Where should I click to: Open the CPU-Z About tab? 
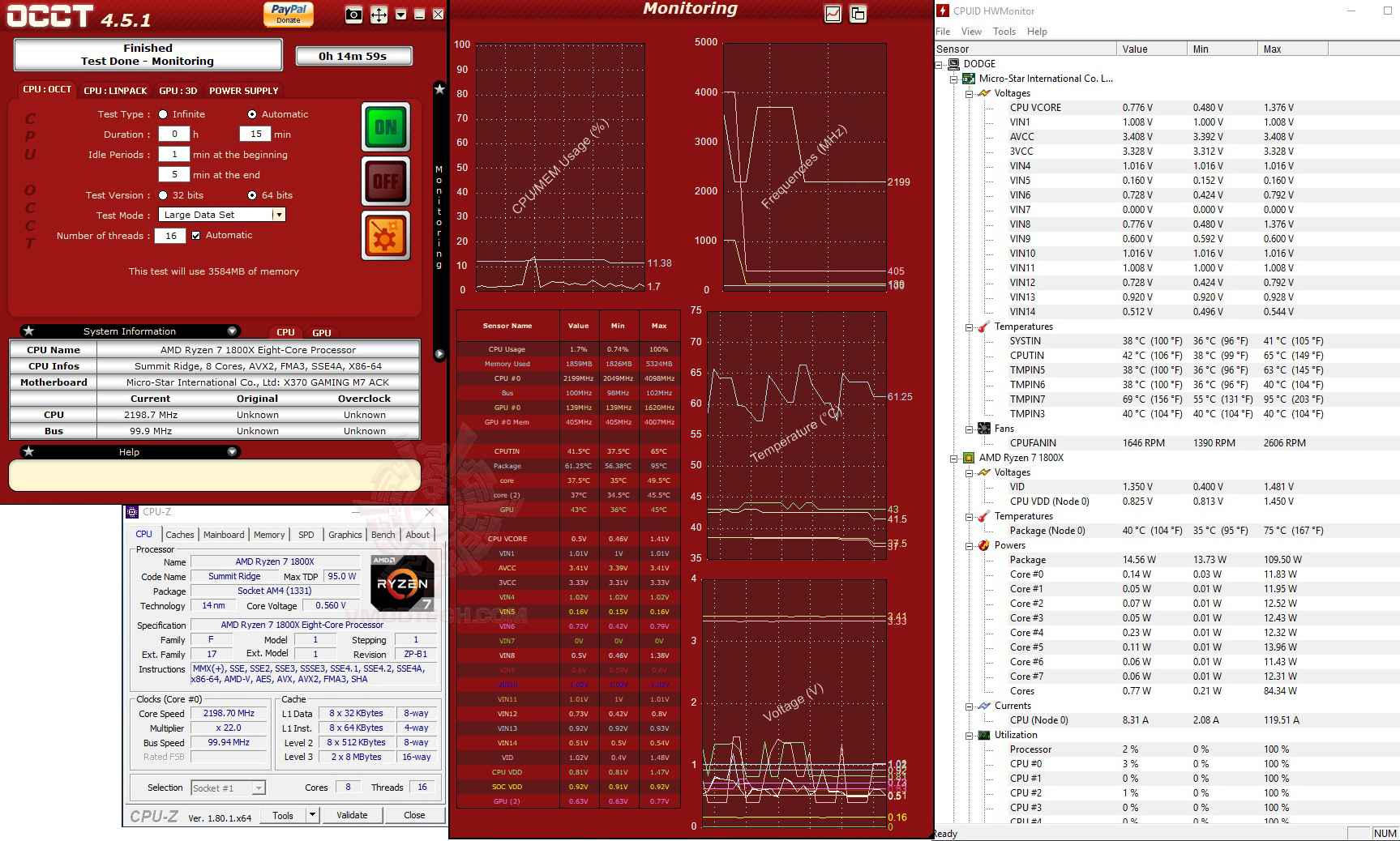tap(417, 535)
